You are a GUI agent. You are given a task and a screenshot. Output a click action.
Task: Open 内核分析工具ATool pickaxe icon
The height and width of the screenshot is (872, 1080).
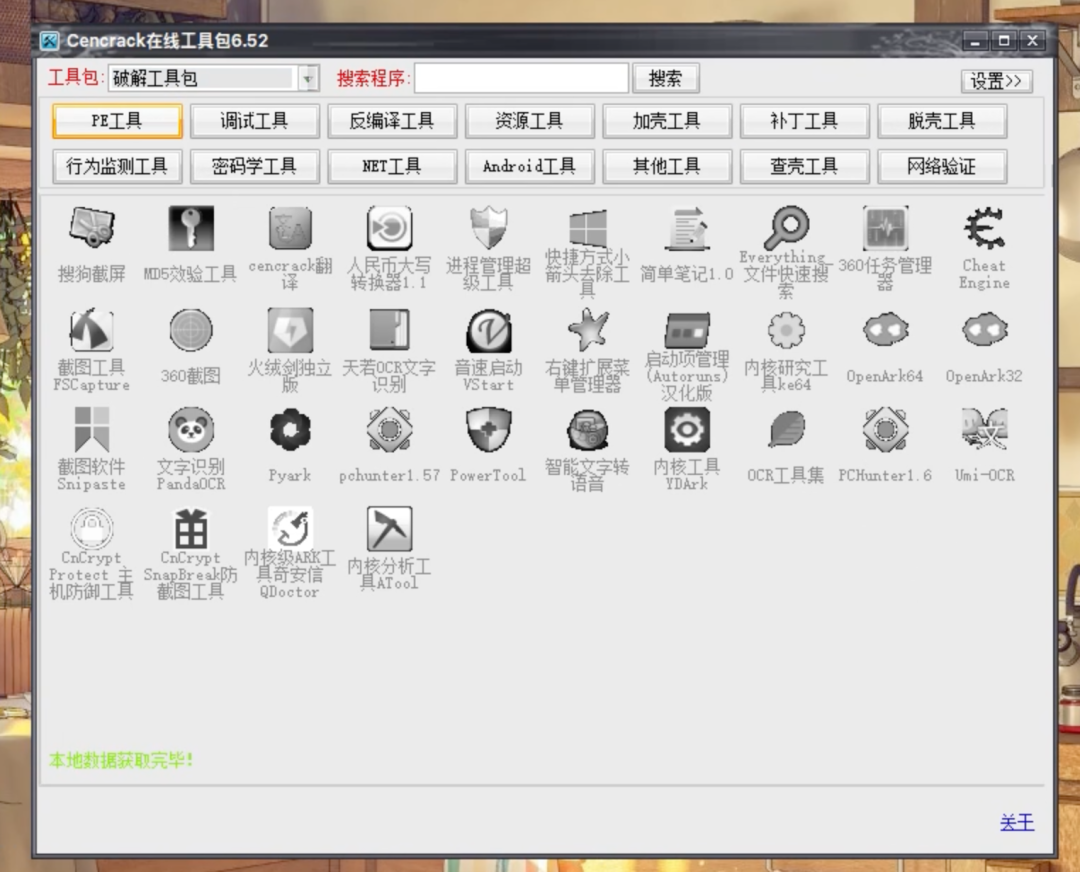(389, 528)
